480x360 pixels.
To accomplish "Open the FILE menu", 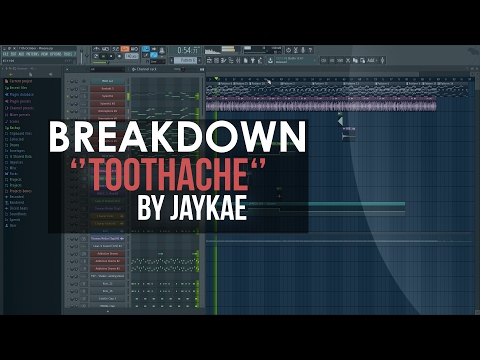I will coord(5,54).
